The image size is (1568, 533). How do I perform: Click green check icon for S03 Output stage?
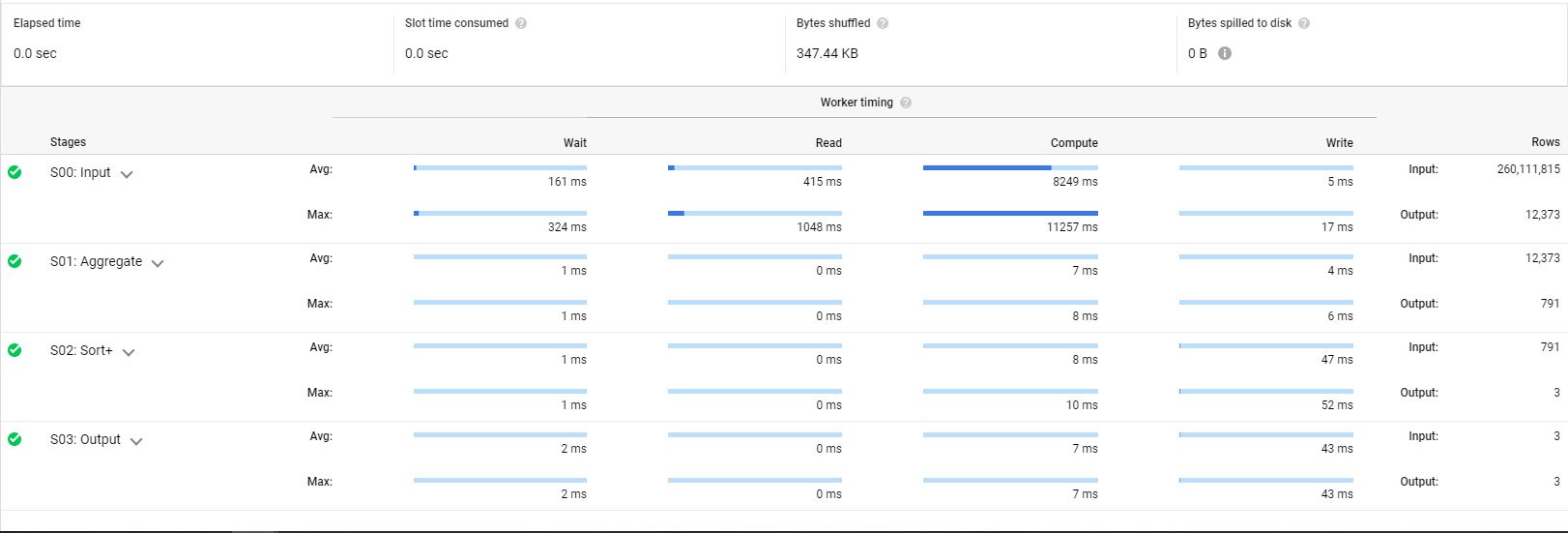[15, 439]
